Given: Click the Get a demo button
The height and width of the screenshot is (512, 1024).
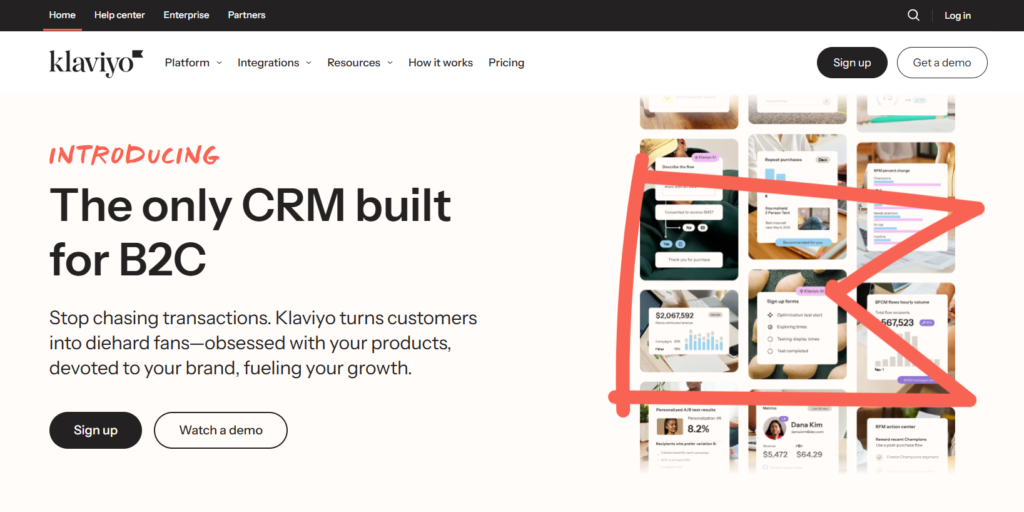Looking at the screenshot, I should (942, 63).
